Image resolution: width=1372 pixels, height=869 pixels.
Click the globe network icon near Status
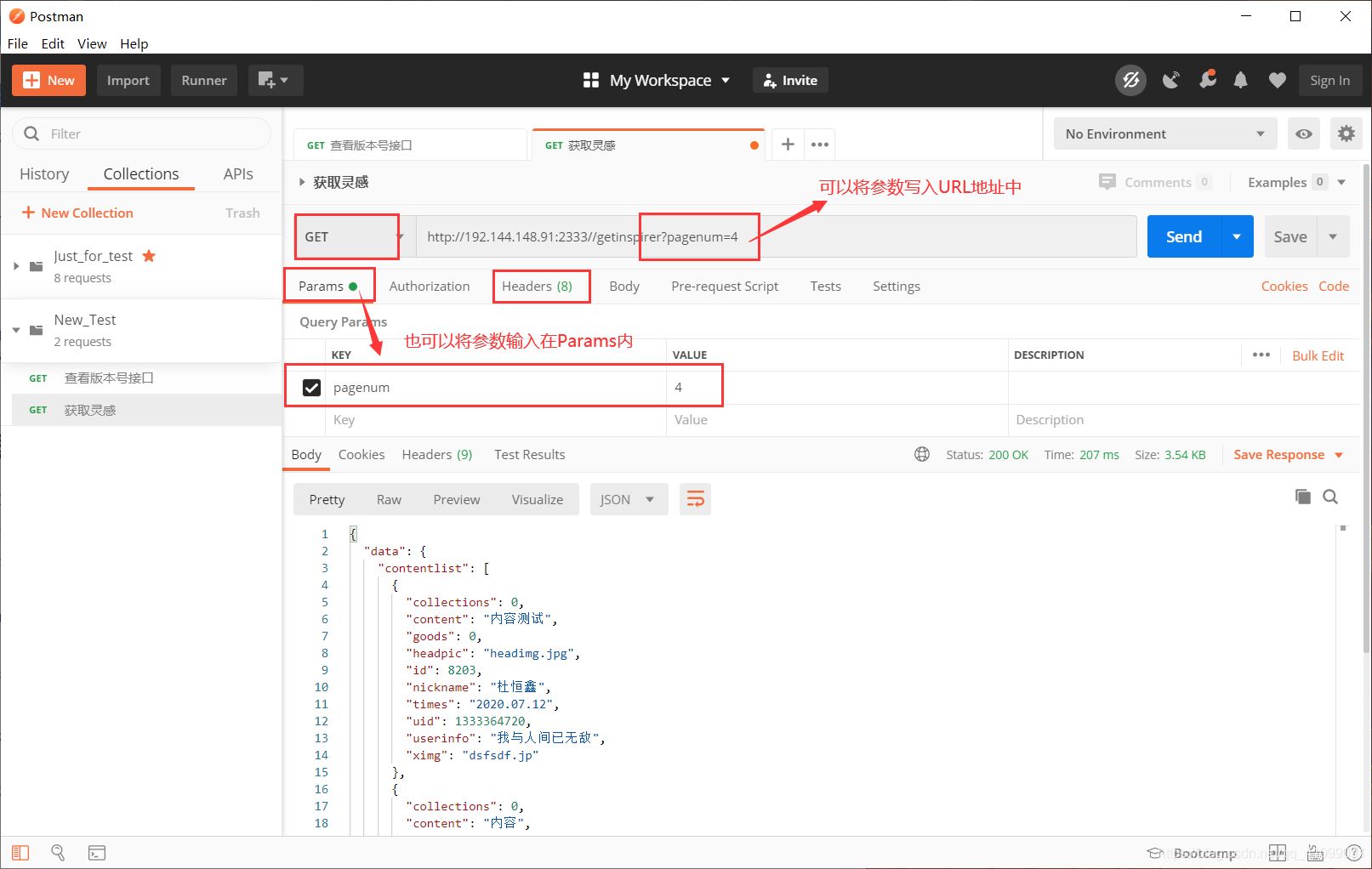pos(922,454)
